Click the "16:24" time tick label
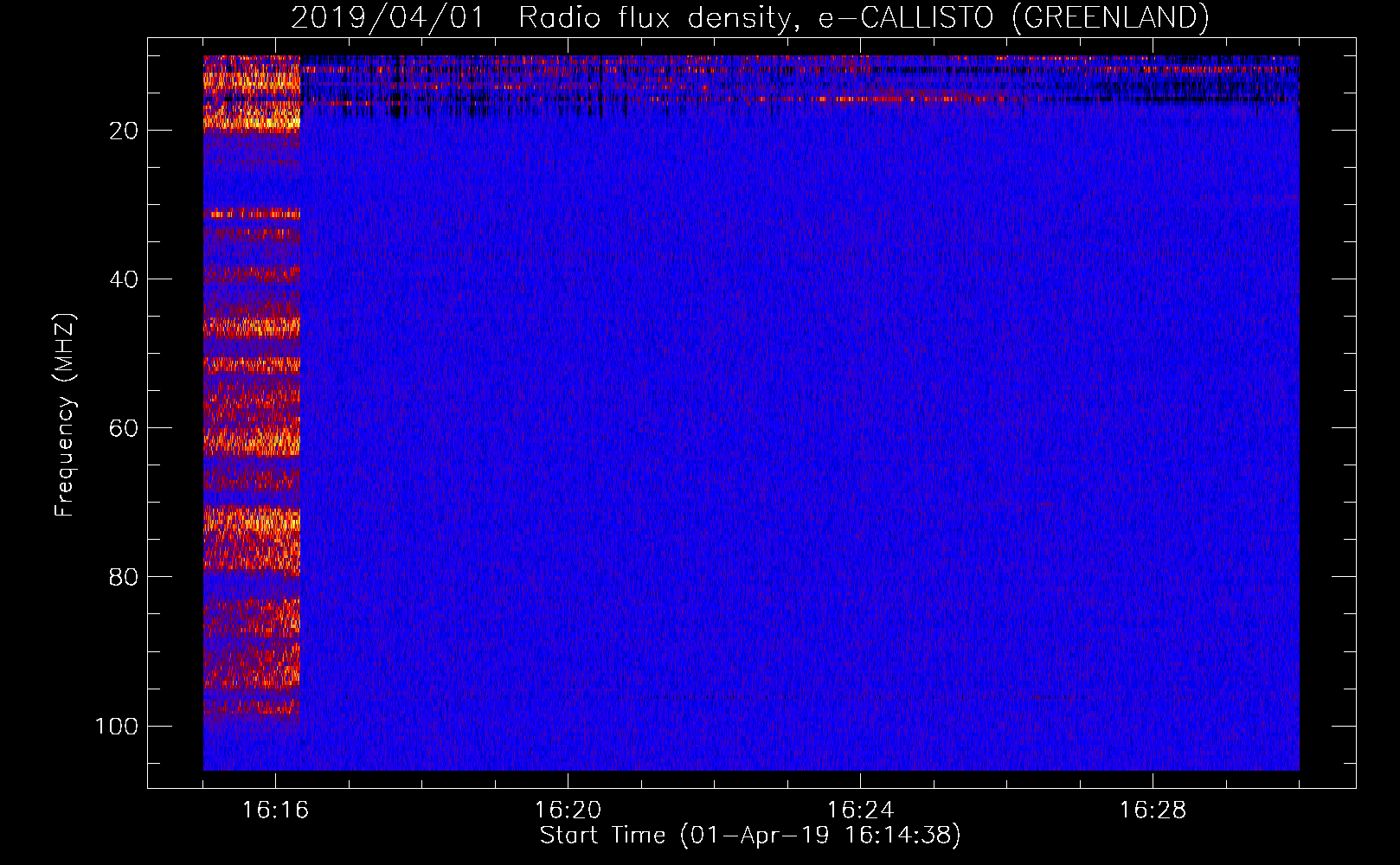This screenshot has height=865, width=1400. point(860,811)
